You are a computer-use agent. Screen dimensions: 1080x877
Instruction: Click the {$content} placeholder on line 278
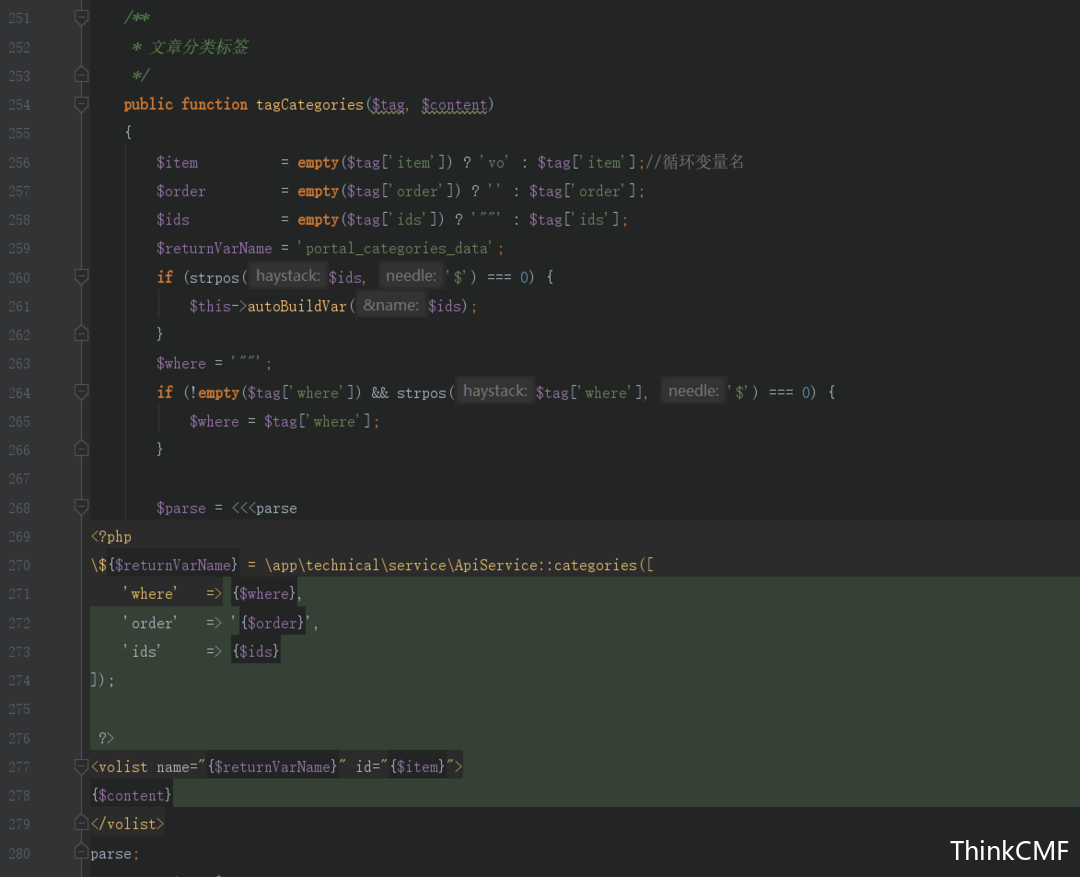[x=131, y=796]
